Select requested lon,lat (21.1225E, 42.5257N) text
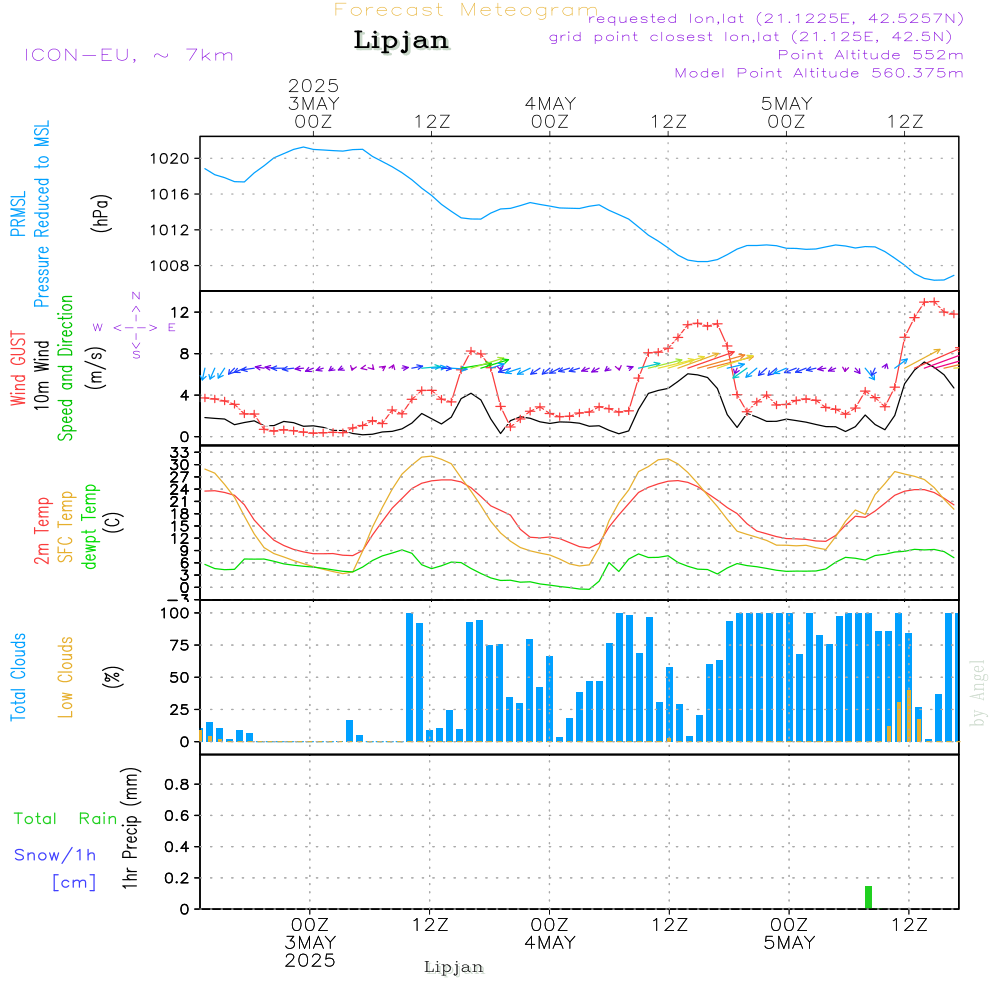Image resolution: width=1000 pixels, height=1000 pixels. click(776, 19)
